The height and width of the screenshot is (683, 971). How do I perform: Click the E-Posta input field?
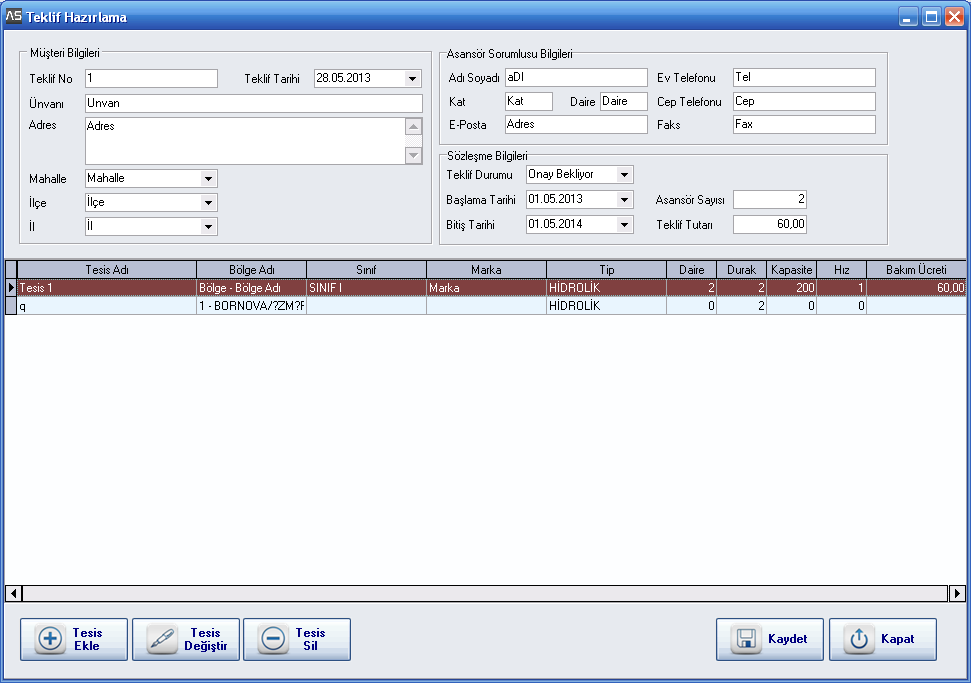576,124
